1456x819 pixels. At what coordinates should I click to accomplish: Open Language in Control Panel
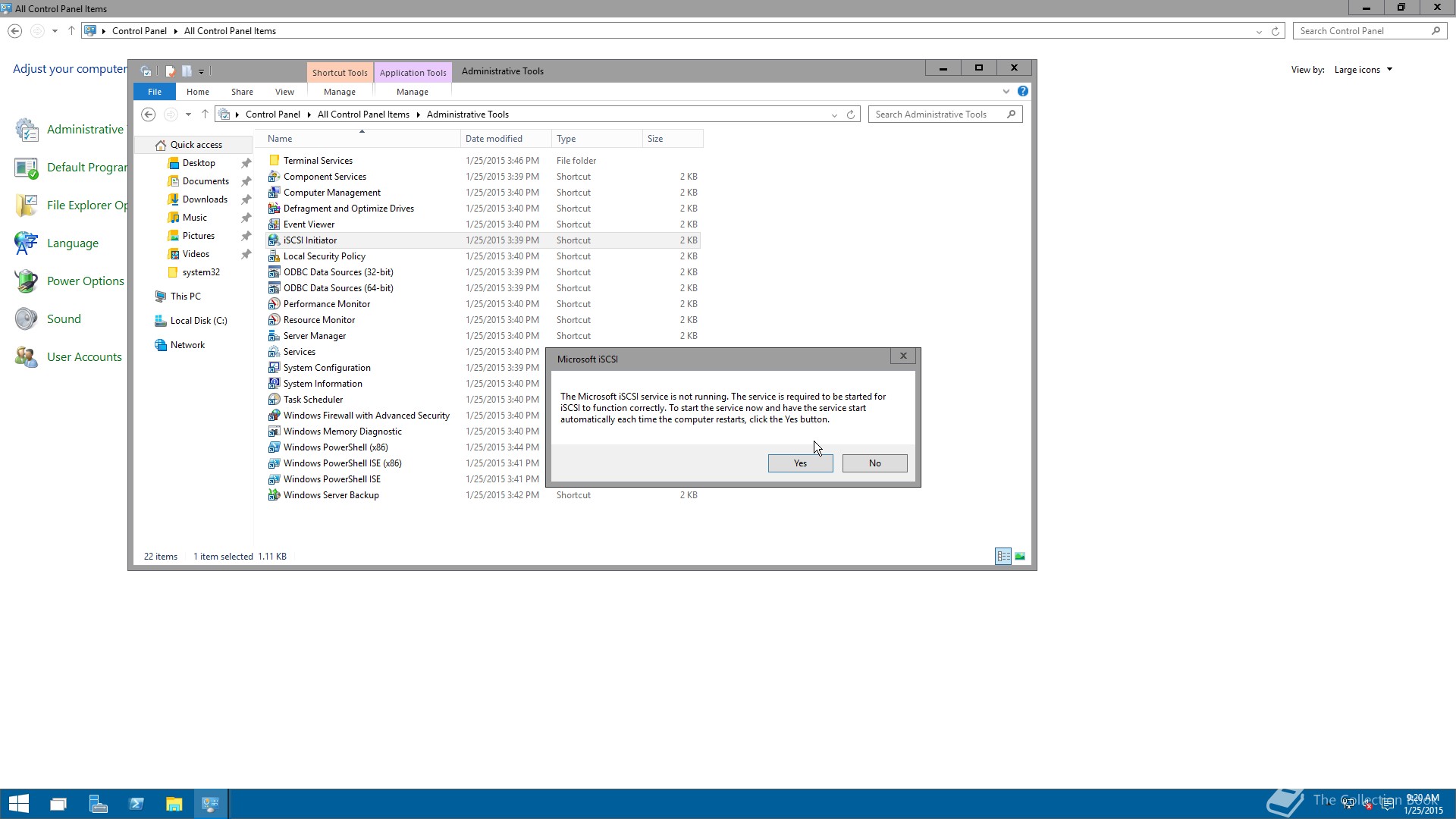tap(73, 243)
